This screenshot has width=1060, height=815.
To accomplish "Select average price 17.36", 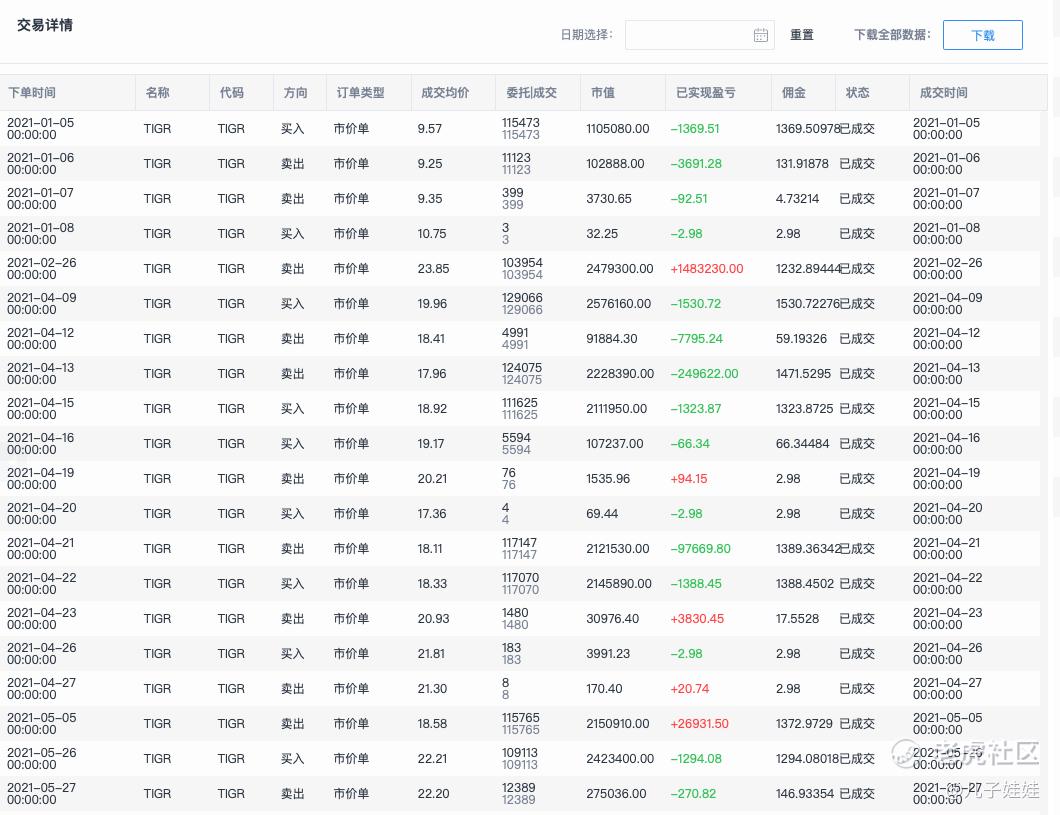I will [432, 514].
